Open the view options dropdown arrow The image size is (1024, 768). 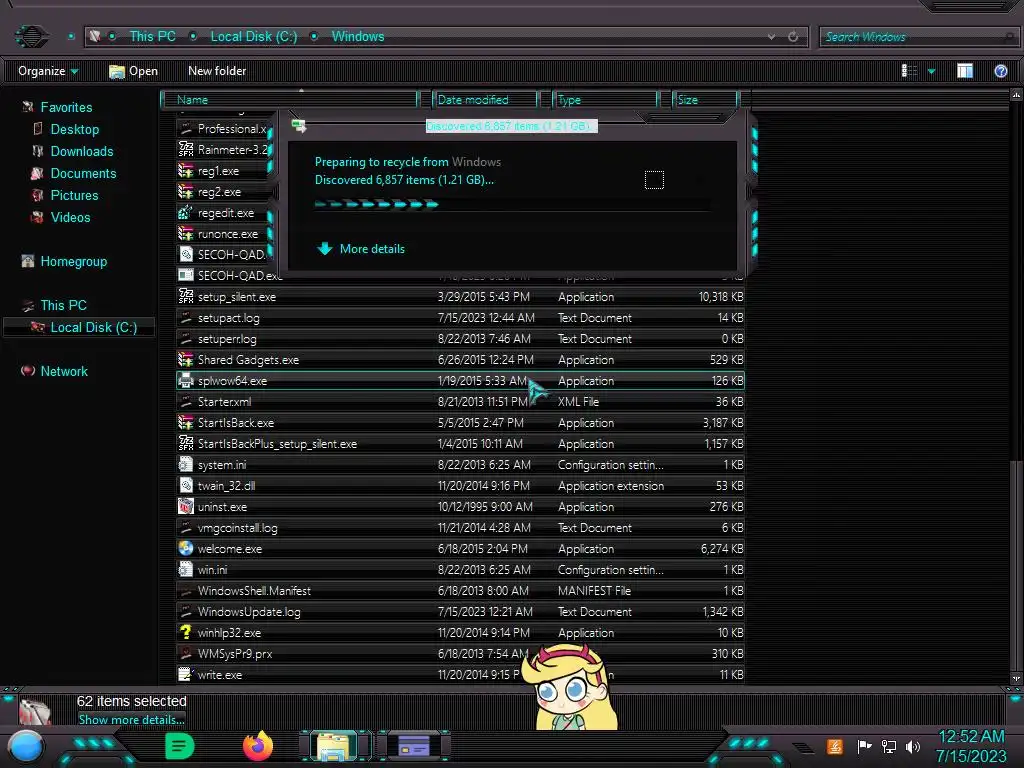[x=931, y=71]
